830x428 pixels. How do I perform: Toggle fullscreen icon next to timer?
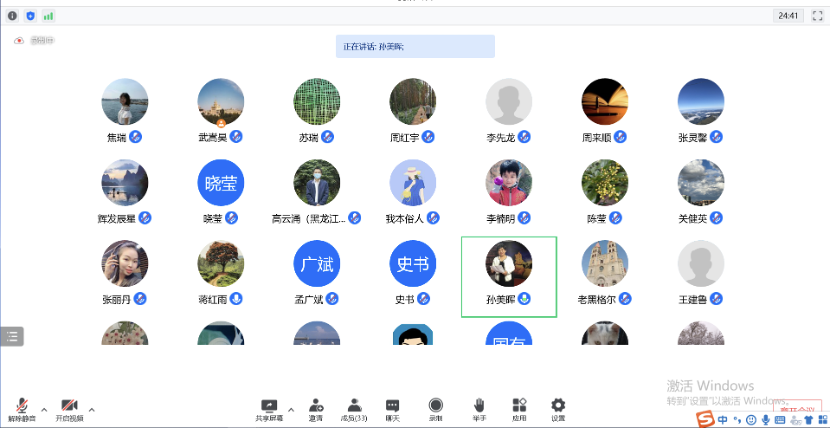[814, 16]
